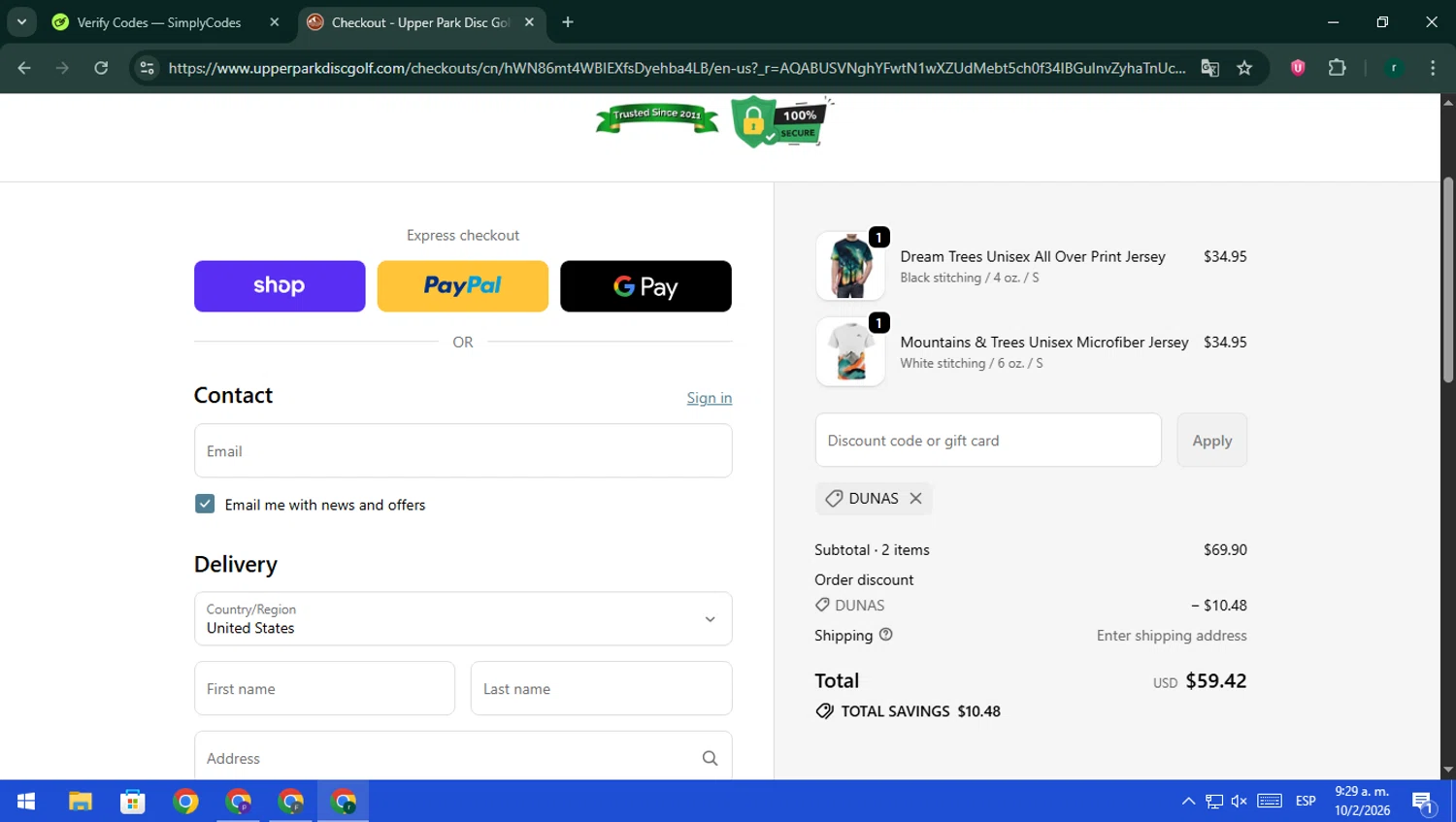
Task: Click the muted volume tray icon
Action: pos(1240,801)
